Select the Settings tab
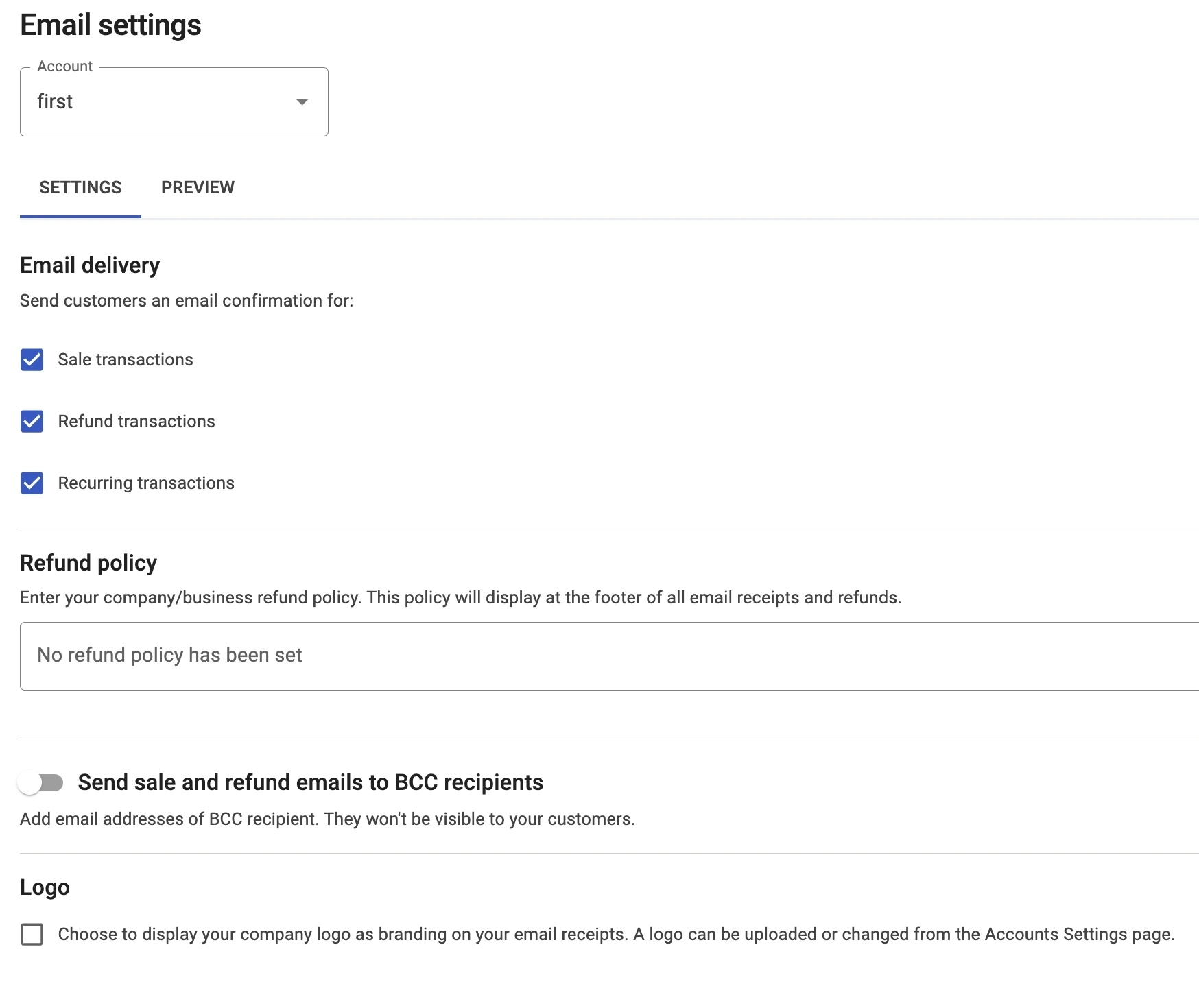Screen dimensions: 1199x1008 tap(80, 187)
